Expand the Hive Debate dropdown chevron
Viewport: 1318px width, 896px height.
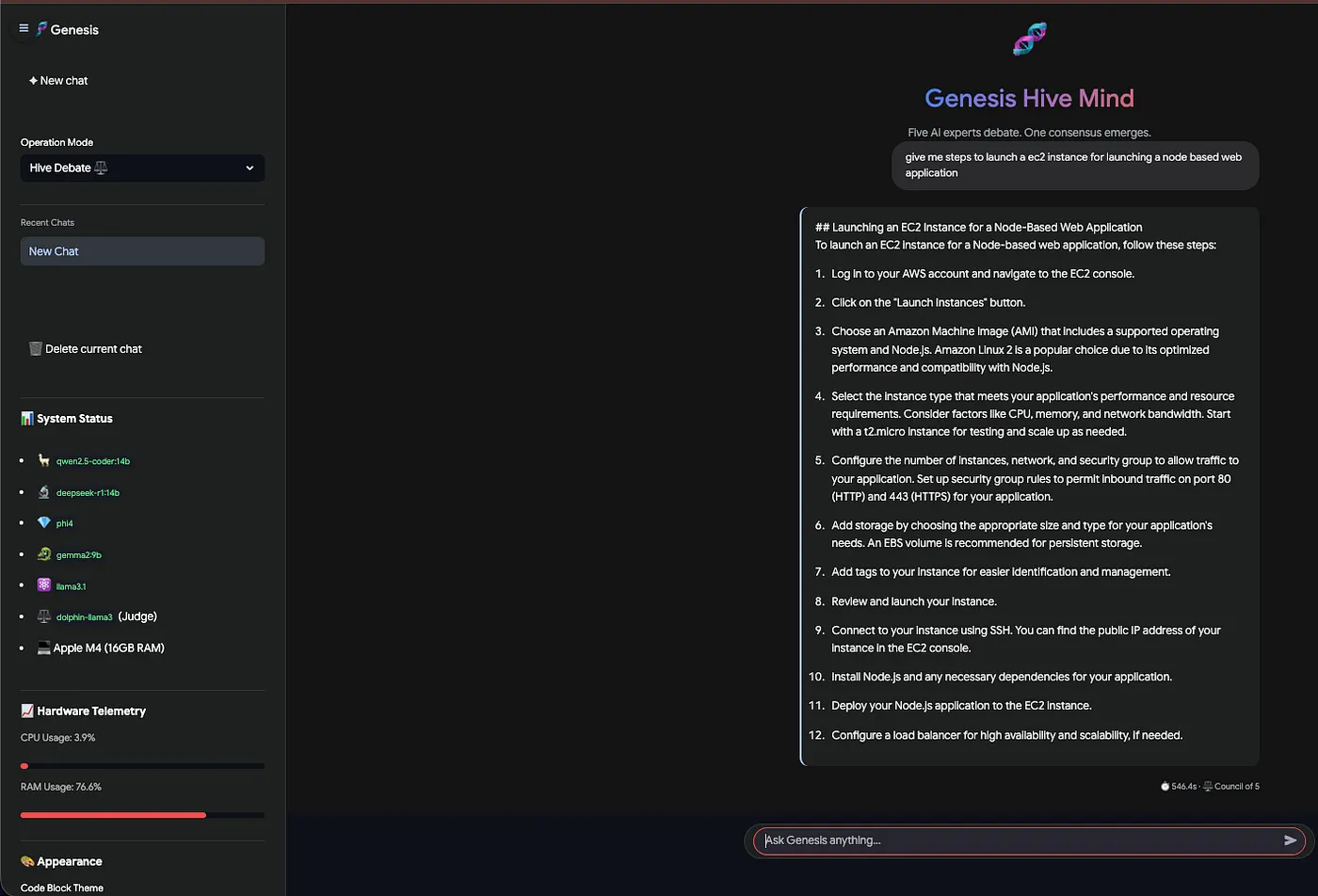click(x=249, y=168)
